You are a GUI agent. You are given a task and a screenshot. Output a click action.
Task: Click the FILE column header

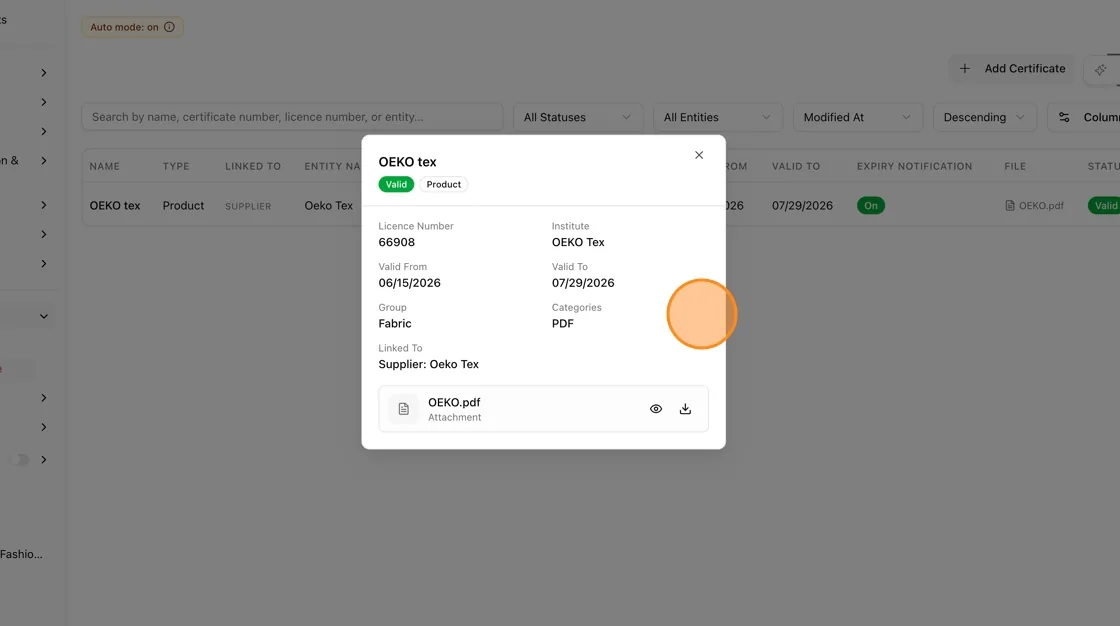[x=1015, y=167]
